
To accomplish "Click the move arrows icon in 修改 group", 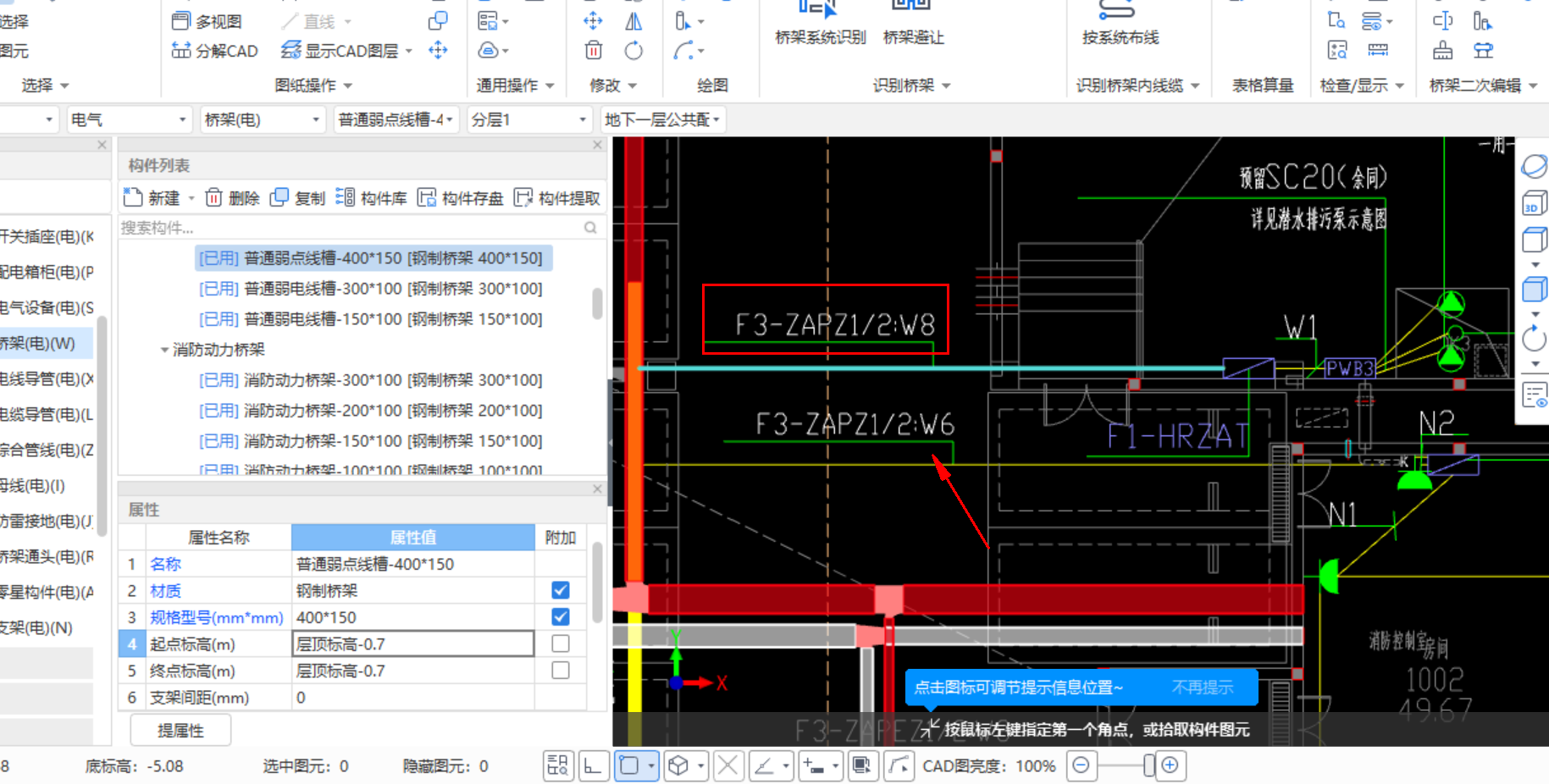I will pos(594,21).
